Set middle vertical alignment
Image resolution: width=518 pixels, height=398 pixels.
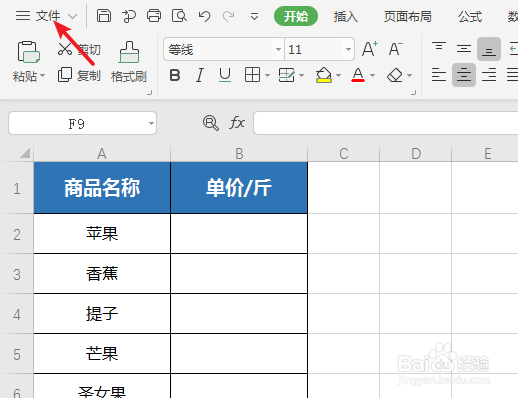tap(464, 49)
